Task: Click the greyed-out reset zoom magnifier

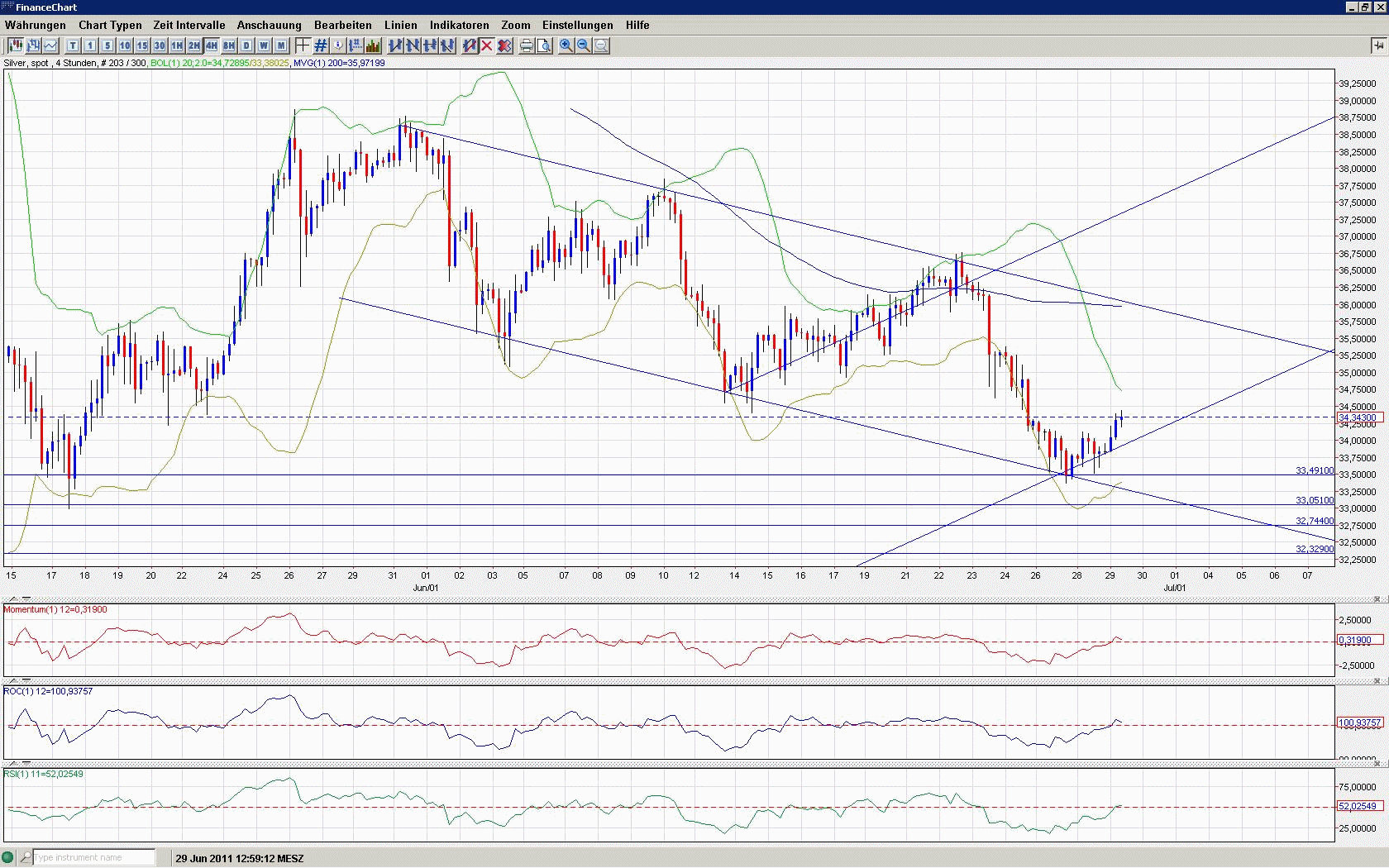Action: (x=601, y=45)
